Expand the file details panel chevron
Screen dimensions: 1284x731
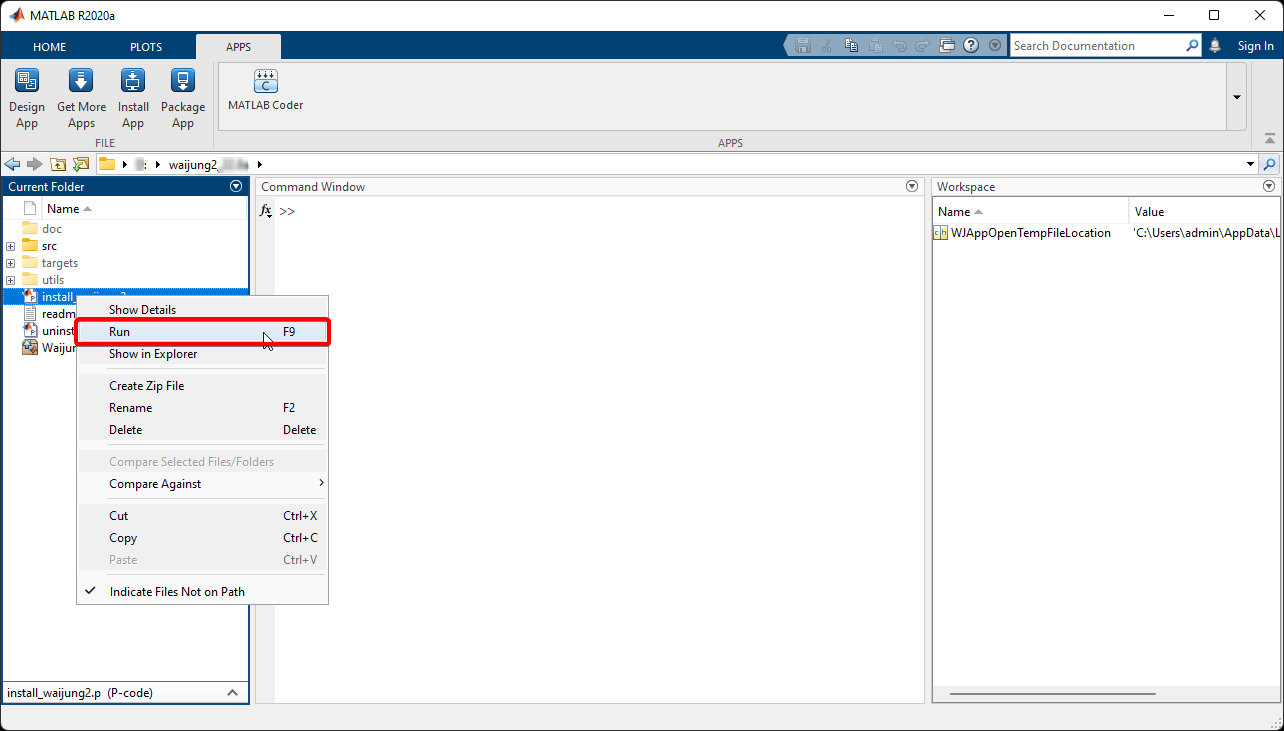tap(232, 693)
